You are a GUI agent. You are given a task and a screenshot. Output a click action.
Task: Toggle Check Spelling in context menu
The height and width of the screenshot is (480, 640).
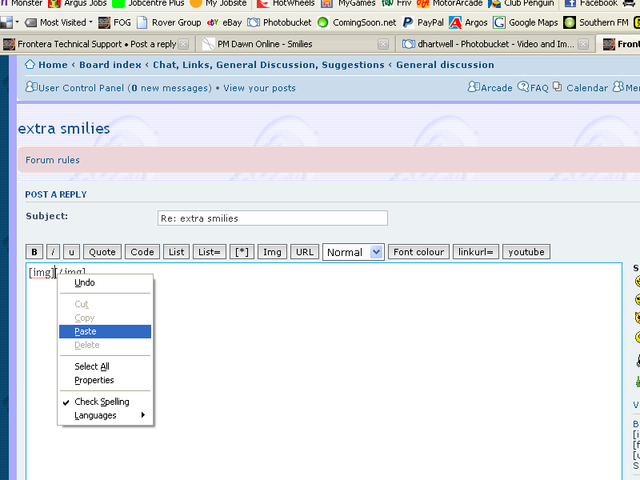pos(101,402)
